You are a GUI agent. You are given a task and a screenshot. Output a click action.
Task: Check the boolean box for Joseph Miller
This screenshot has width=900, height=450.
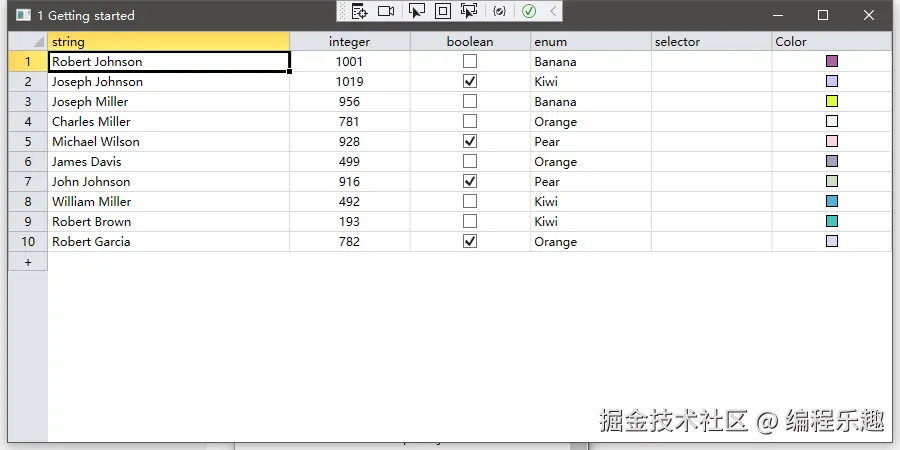coord(470,102)
